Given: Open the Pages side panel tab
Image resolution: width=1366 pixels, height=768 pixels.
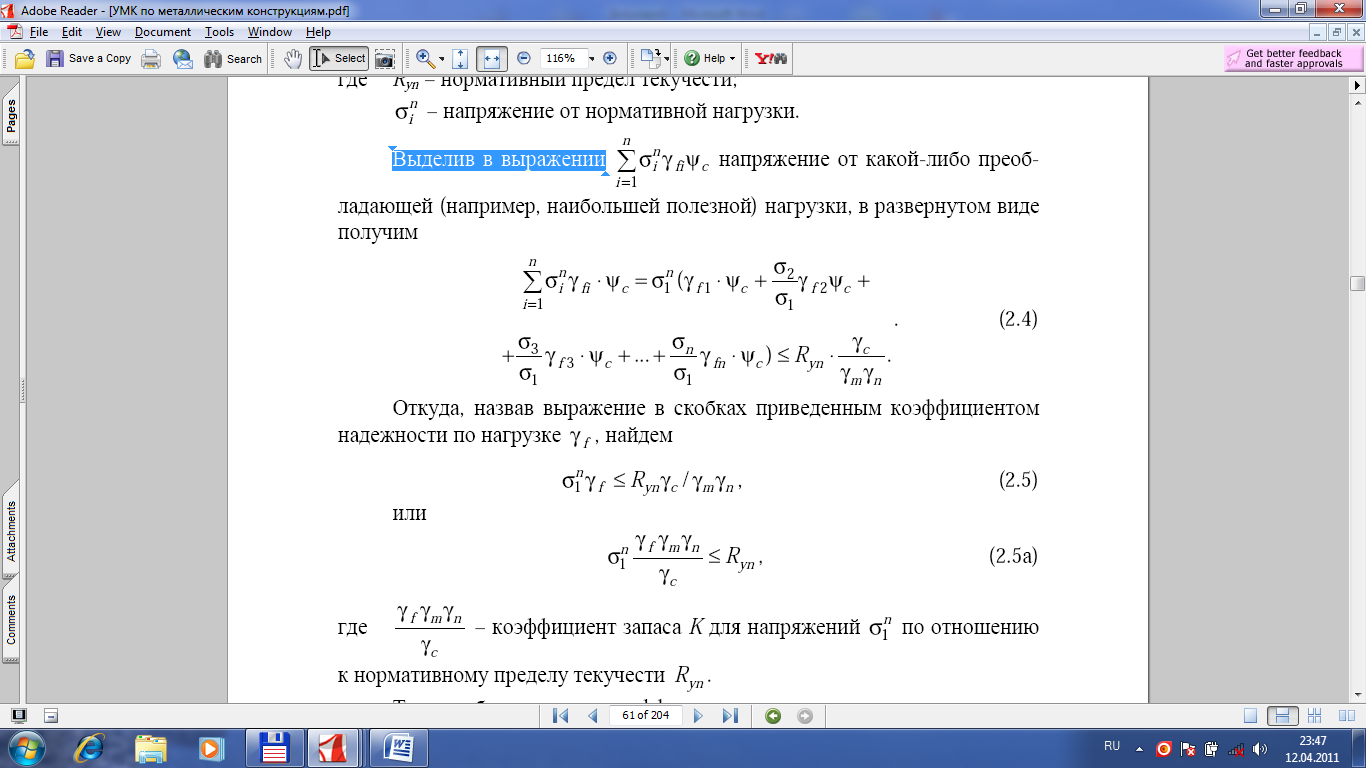Looking at the screenshot, I should (x=11, y=116).
